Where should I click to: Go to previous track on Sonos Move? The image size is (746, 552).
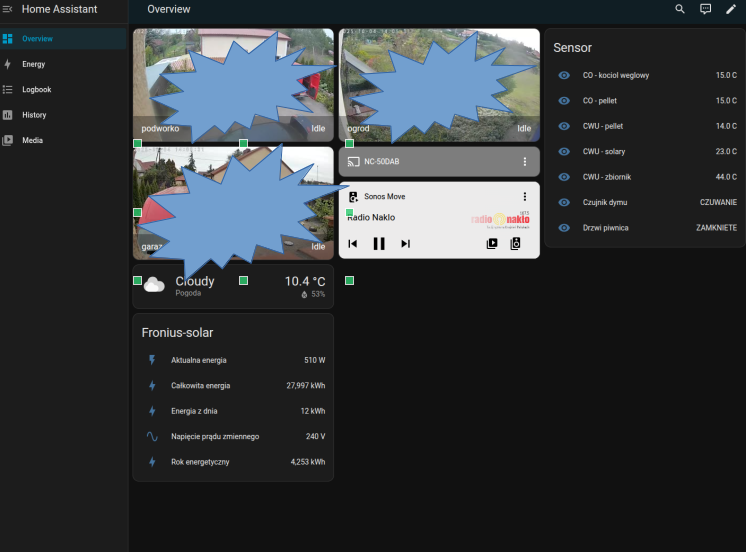point(353,243)
